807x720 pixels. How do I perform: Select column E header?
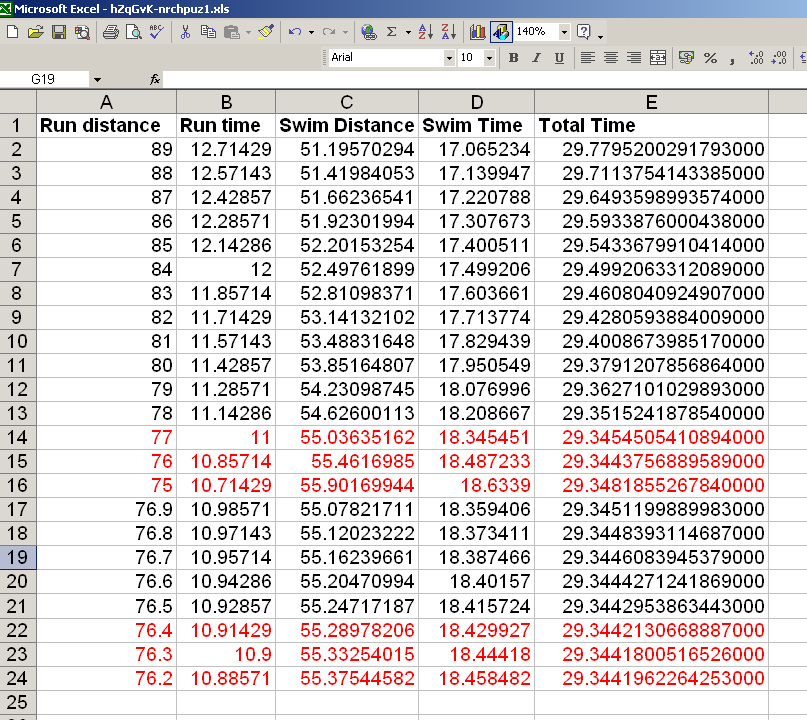(651, 102)
